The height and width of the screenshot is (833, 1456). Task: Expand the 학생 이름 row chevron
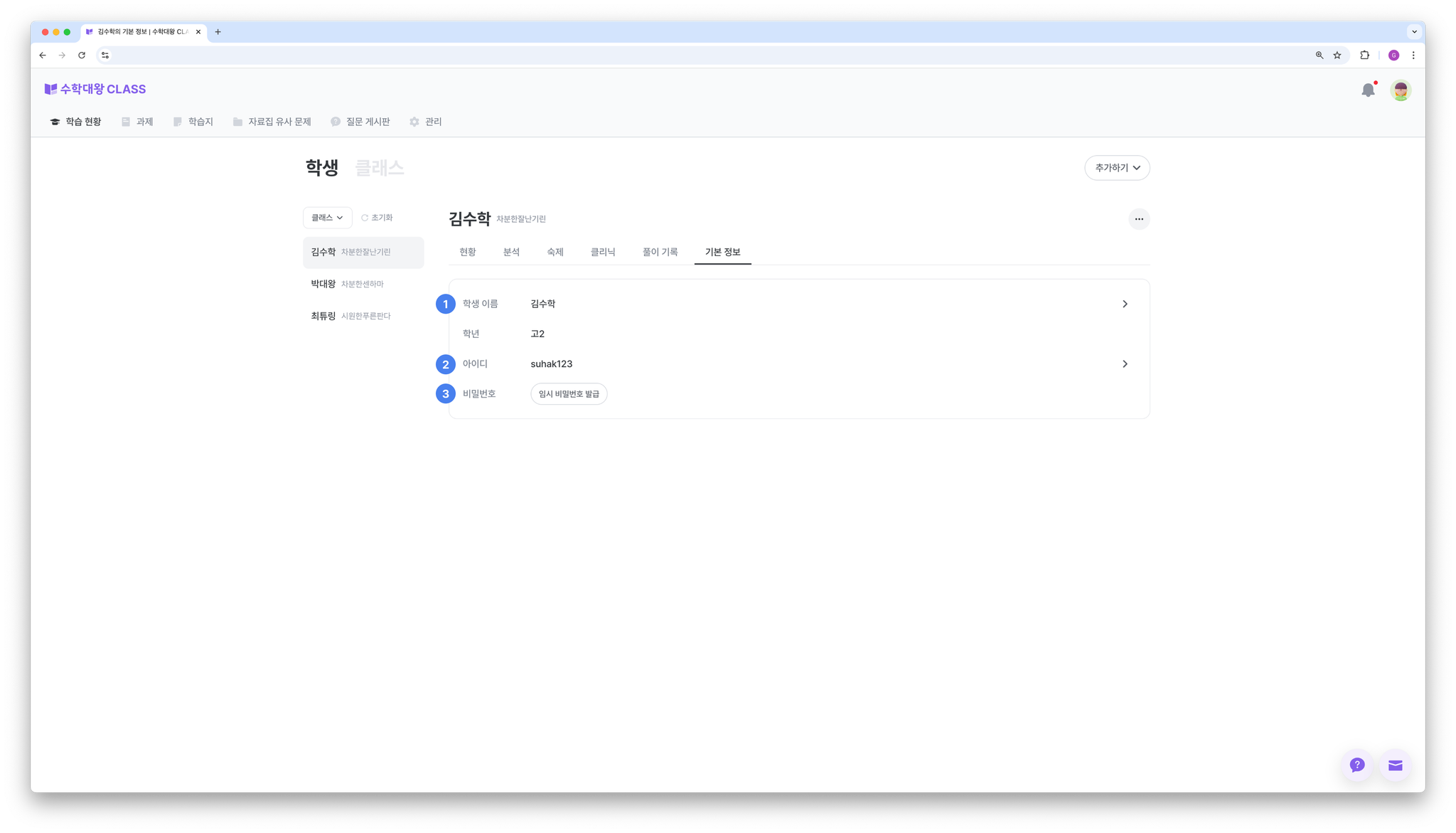click(1125, 304)
